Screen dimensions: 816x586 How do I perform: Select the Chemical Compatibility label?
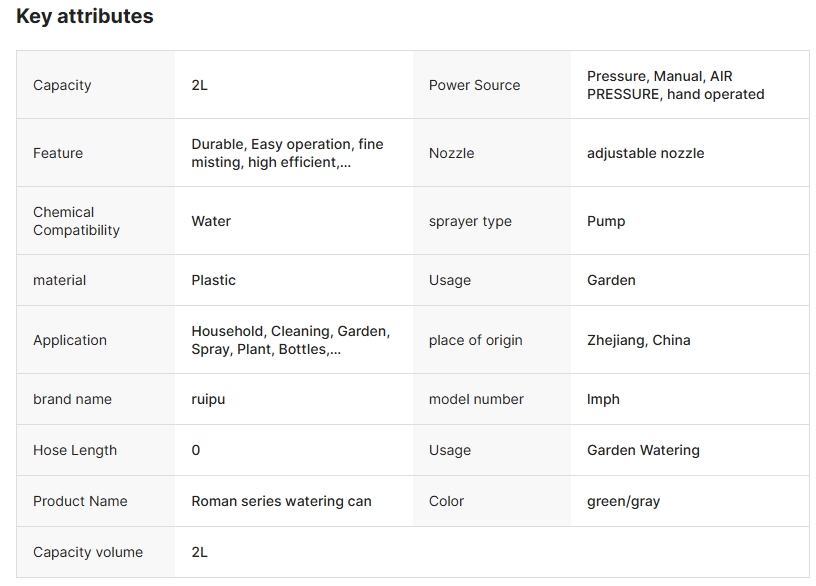(76, 221)
